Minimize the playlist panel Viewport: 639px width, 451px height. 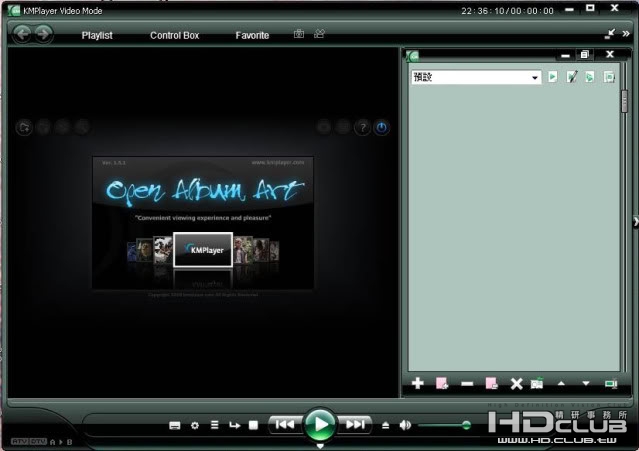565,56
